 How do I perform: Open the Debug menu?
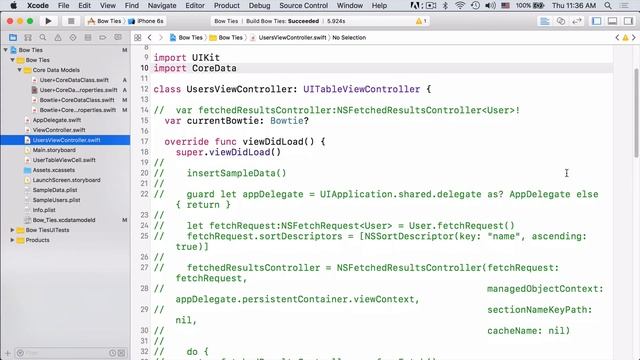260,6
